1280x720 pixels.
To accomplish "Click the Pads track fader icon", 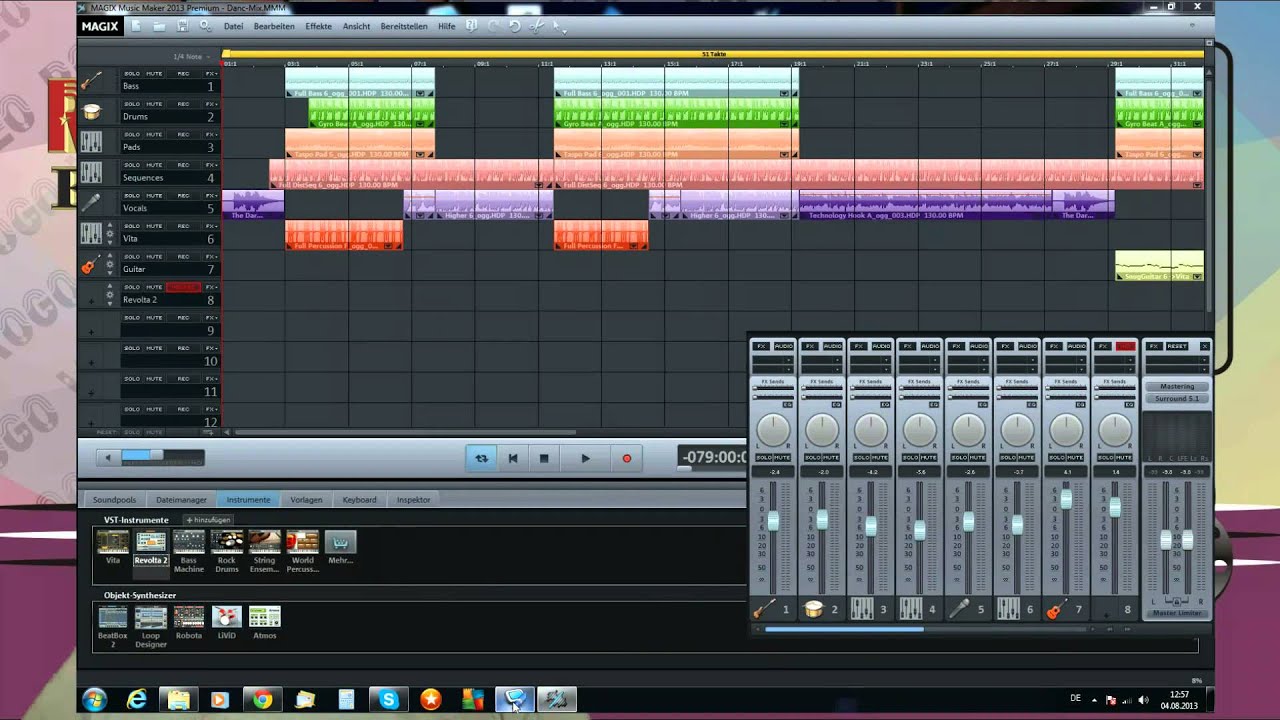I will pyautogui.click(x=91, y=142).
